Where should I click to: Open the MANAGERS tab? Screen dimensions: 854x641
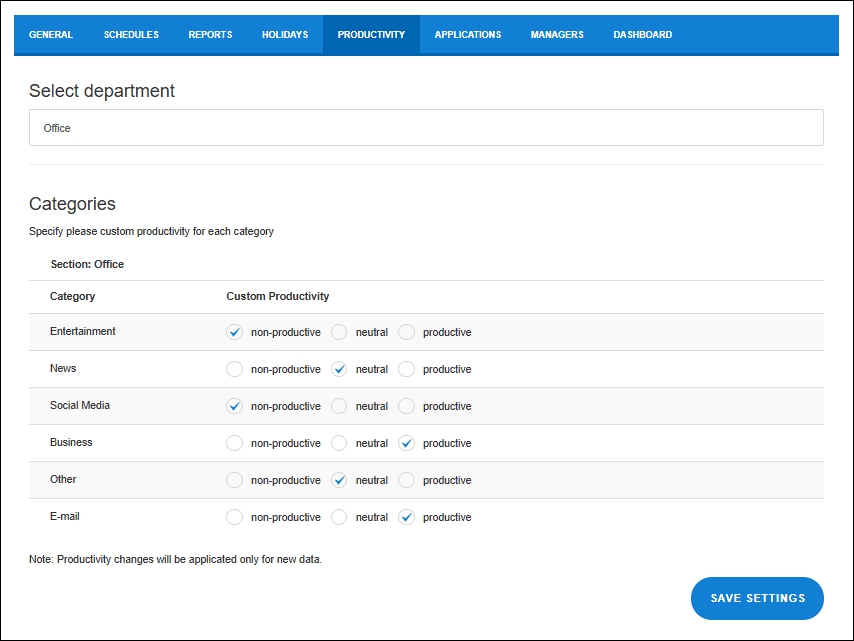[557, 34]
